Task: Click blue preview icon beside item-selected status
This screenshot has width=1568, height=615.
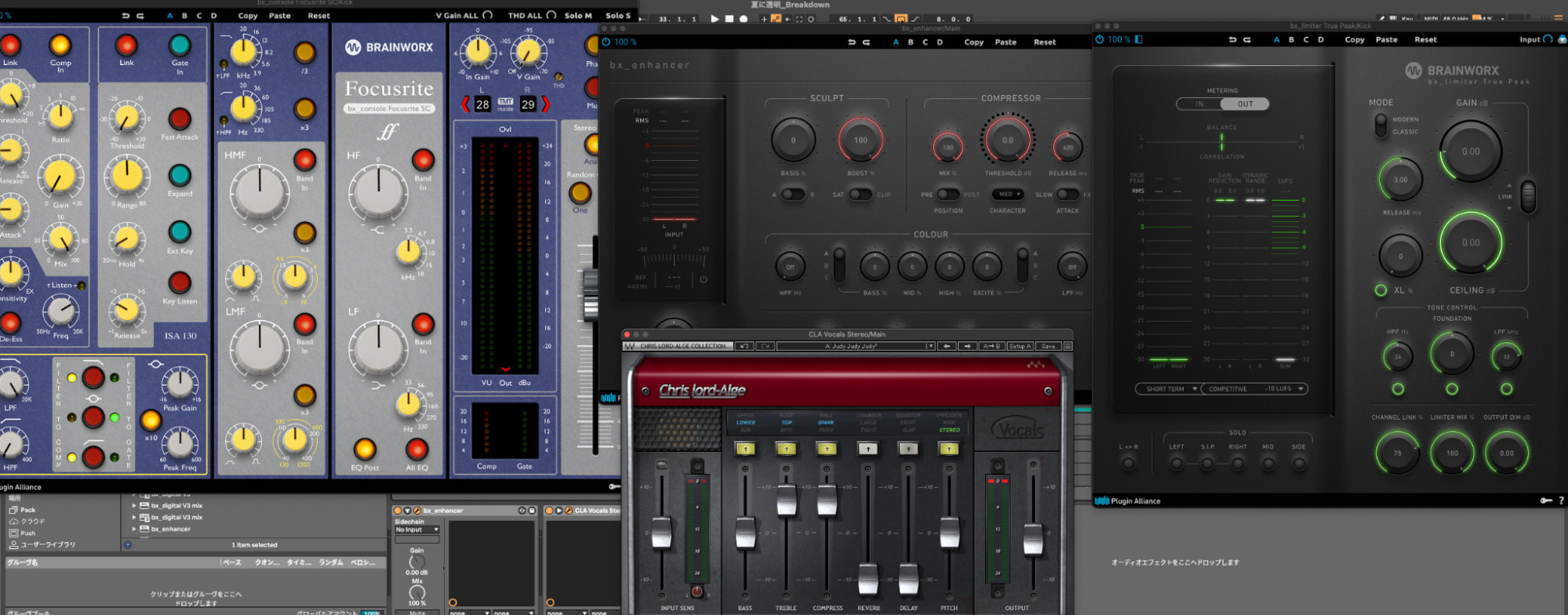Action: point(128,544)
